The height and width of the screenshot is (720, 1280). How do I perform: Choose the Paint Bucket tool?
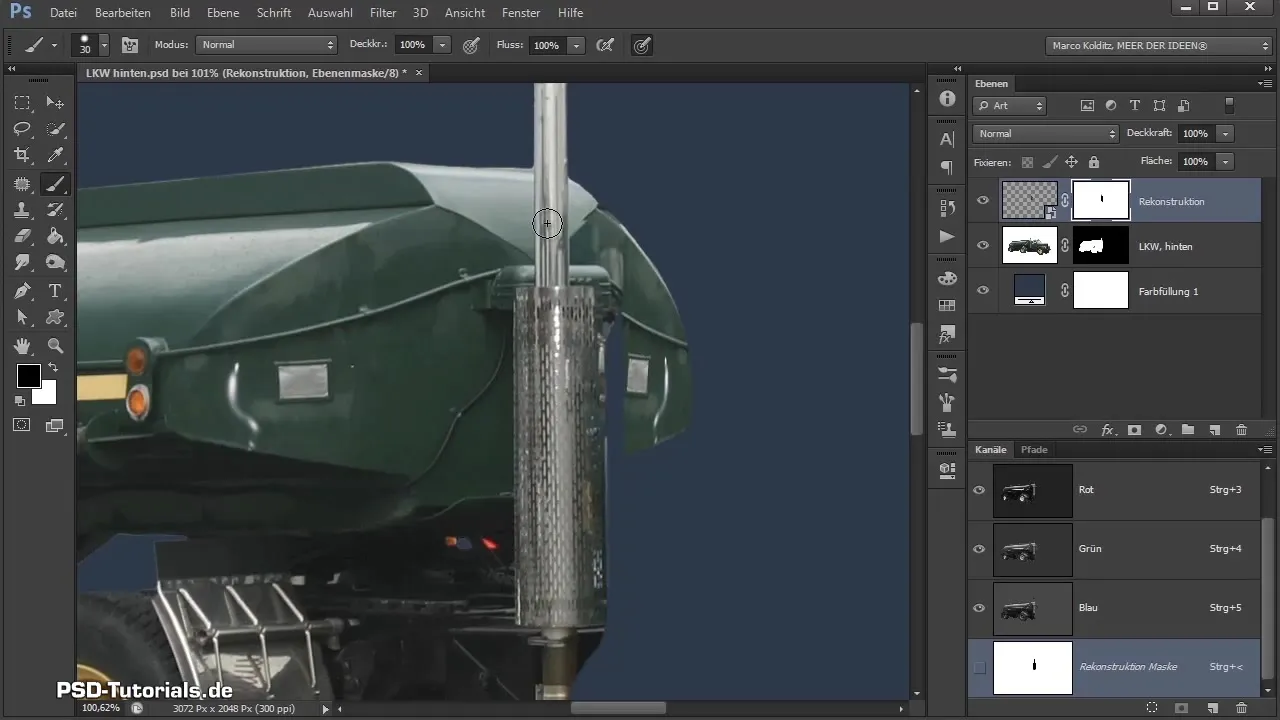click(x=55, y=237)
